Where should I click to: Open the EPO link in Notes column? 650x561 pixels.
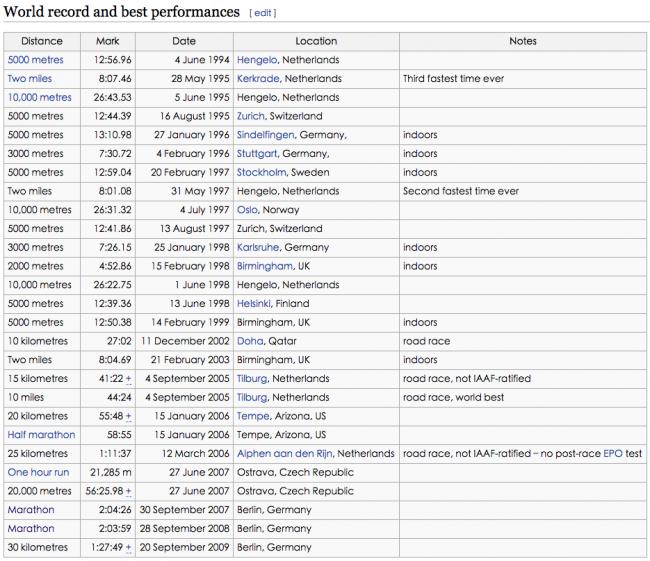pos(613,454)
